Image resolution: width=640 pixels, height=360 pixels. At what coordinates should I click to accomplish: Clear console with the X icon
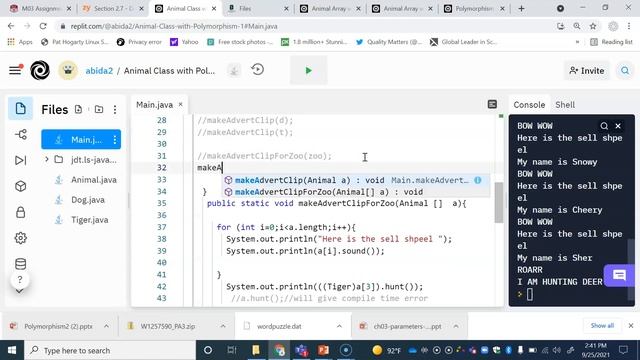coord(618,126)
